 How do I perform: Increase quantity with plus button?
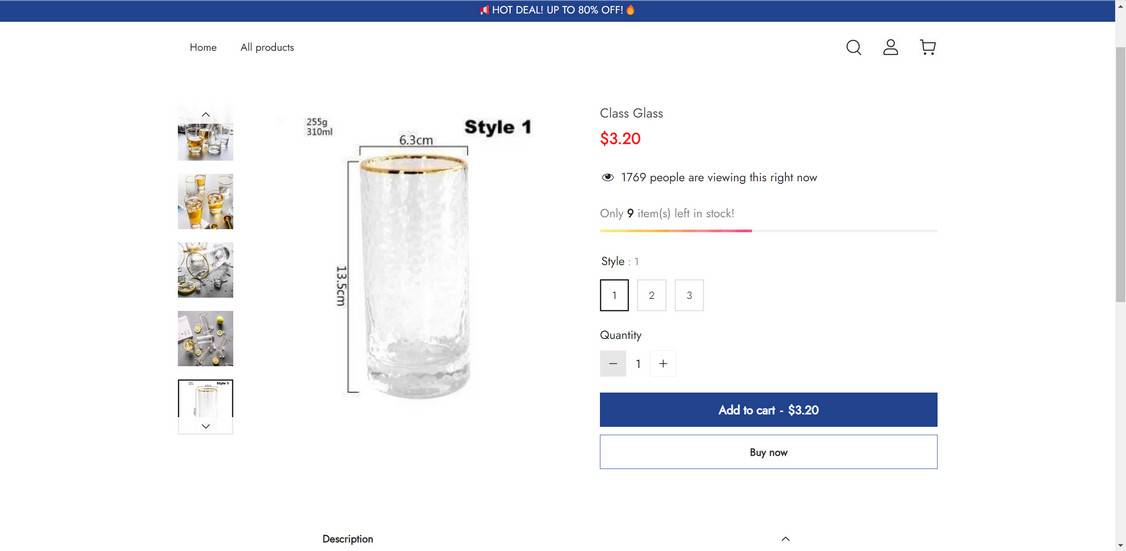point(663,364)
